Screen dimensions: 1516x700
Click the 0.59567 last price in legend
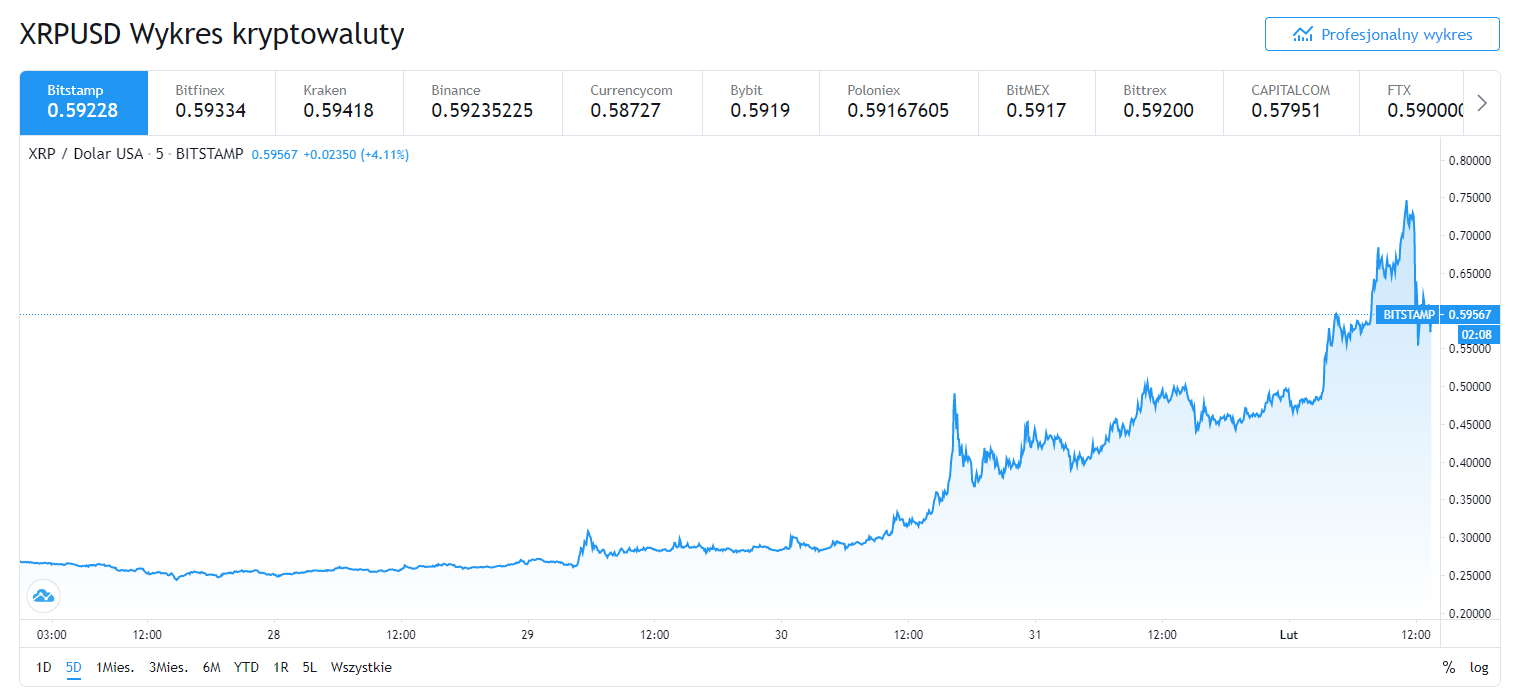click(274, 155)
